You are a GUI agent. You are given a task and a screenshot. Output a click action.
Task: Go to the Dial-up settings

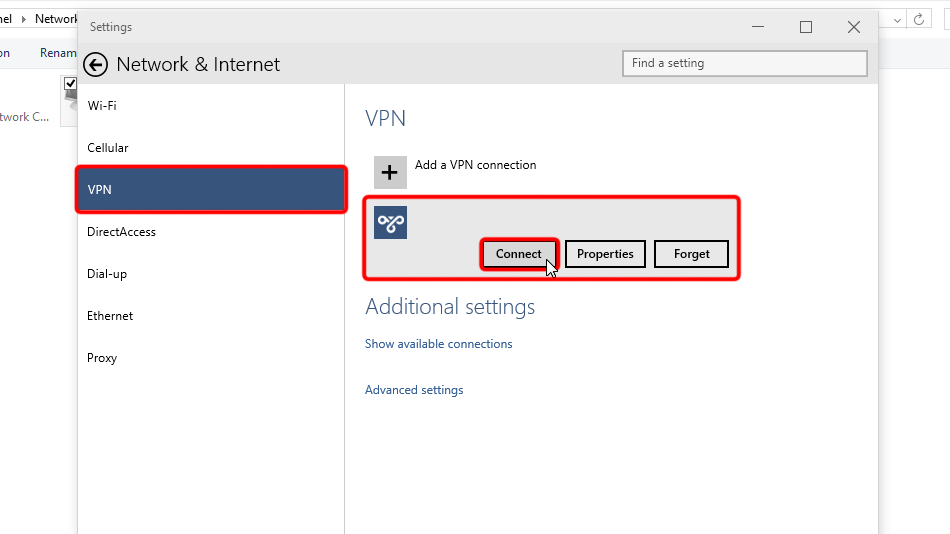107,274
